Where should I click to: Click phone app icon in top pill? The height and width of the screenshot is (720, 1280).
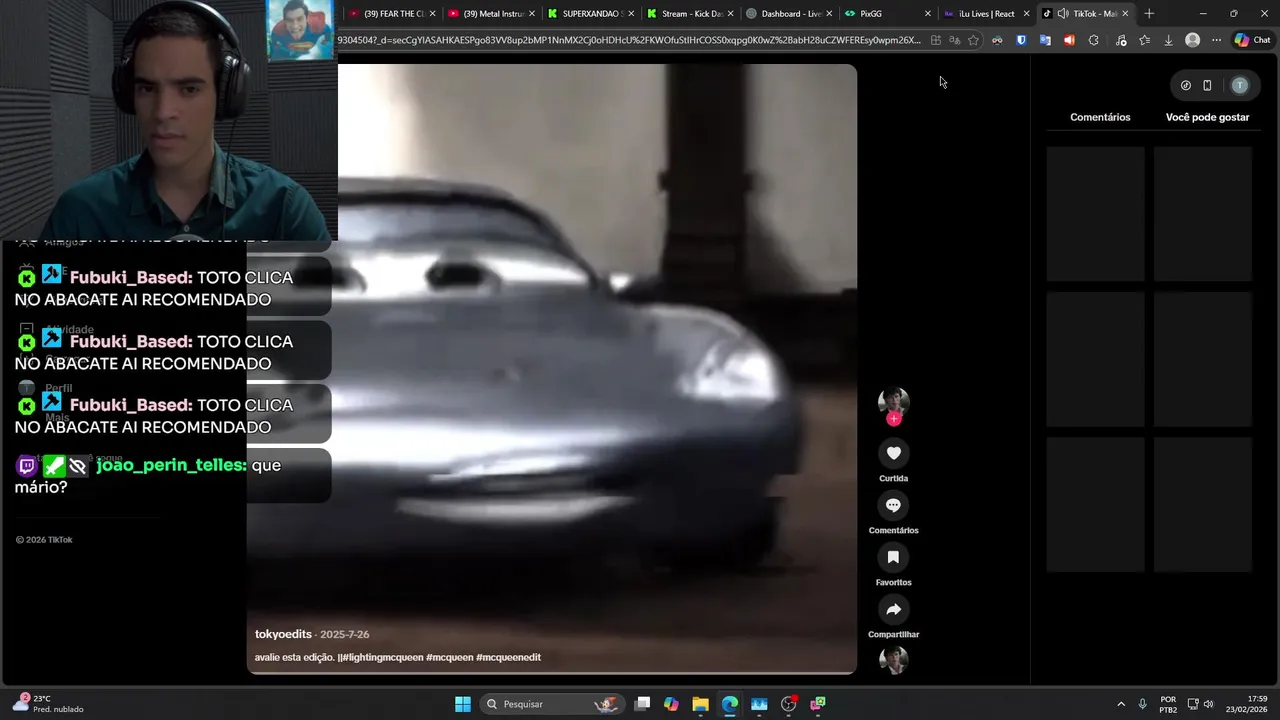(x=1207, y=85)
